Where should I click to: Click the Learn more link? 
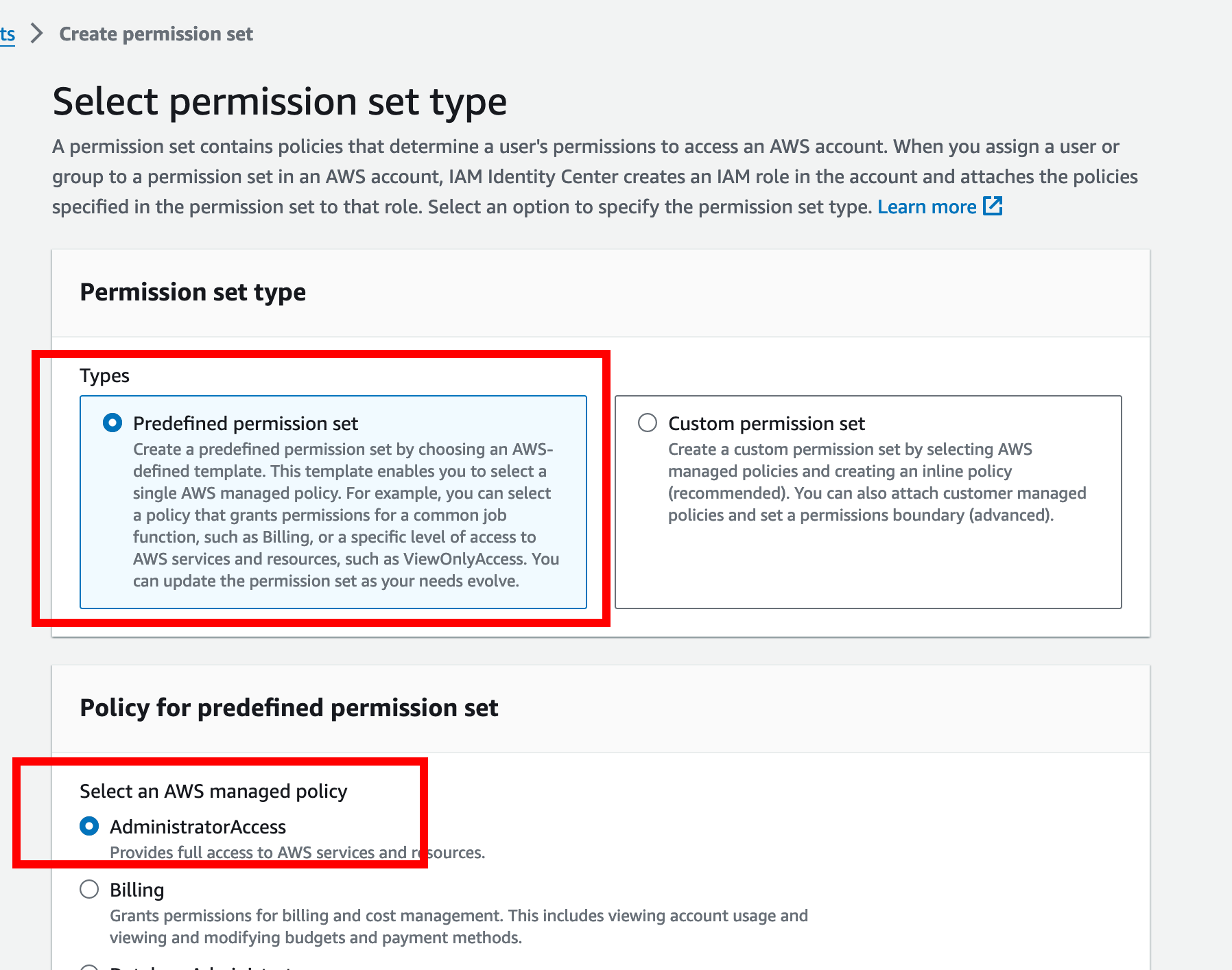(926, 206)
